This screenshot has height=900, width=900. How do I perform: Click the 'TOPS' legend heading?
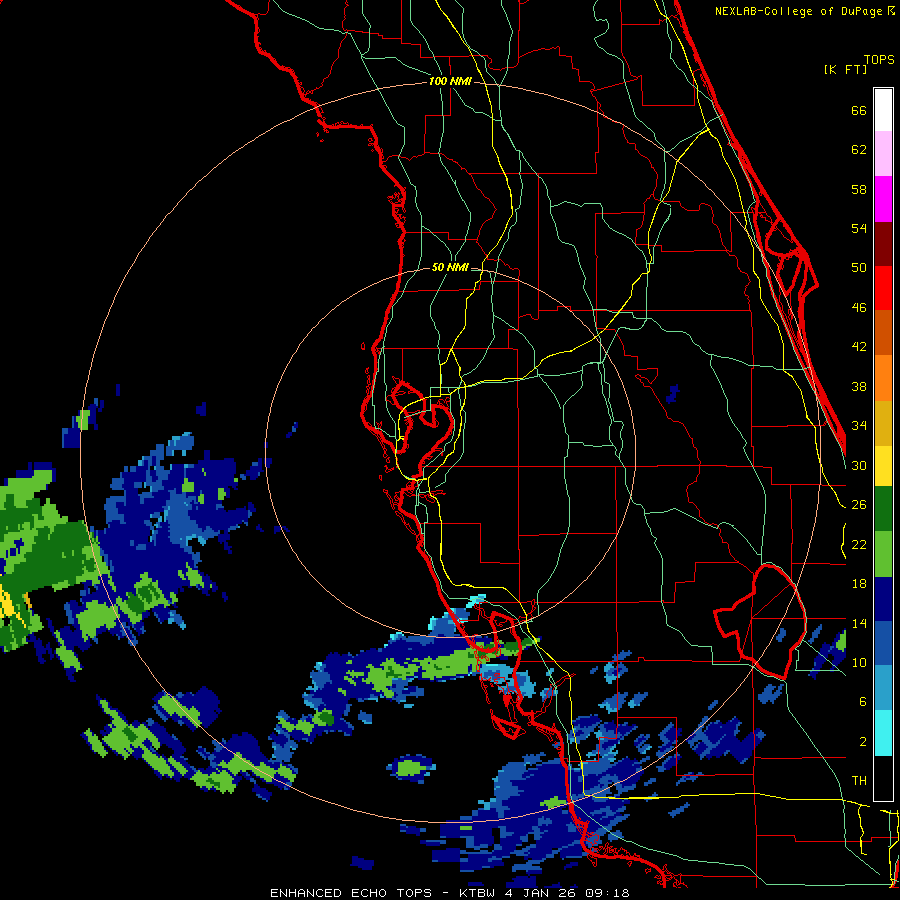point(879,60)
